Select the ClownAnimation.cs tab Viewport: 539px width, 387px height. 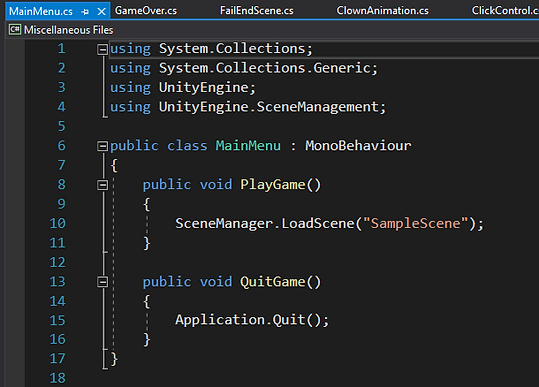(383, 11)
